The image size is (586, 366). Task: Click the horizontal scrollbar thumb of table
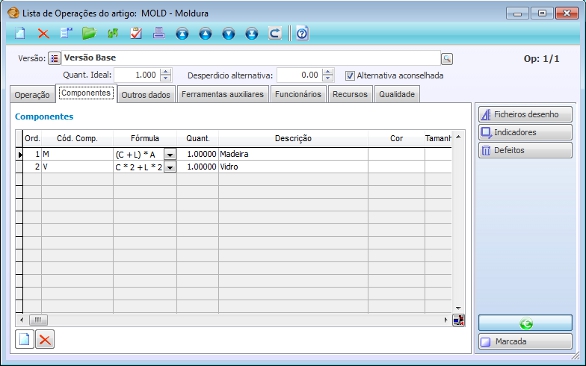point(38,320)
